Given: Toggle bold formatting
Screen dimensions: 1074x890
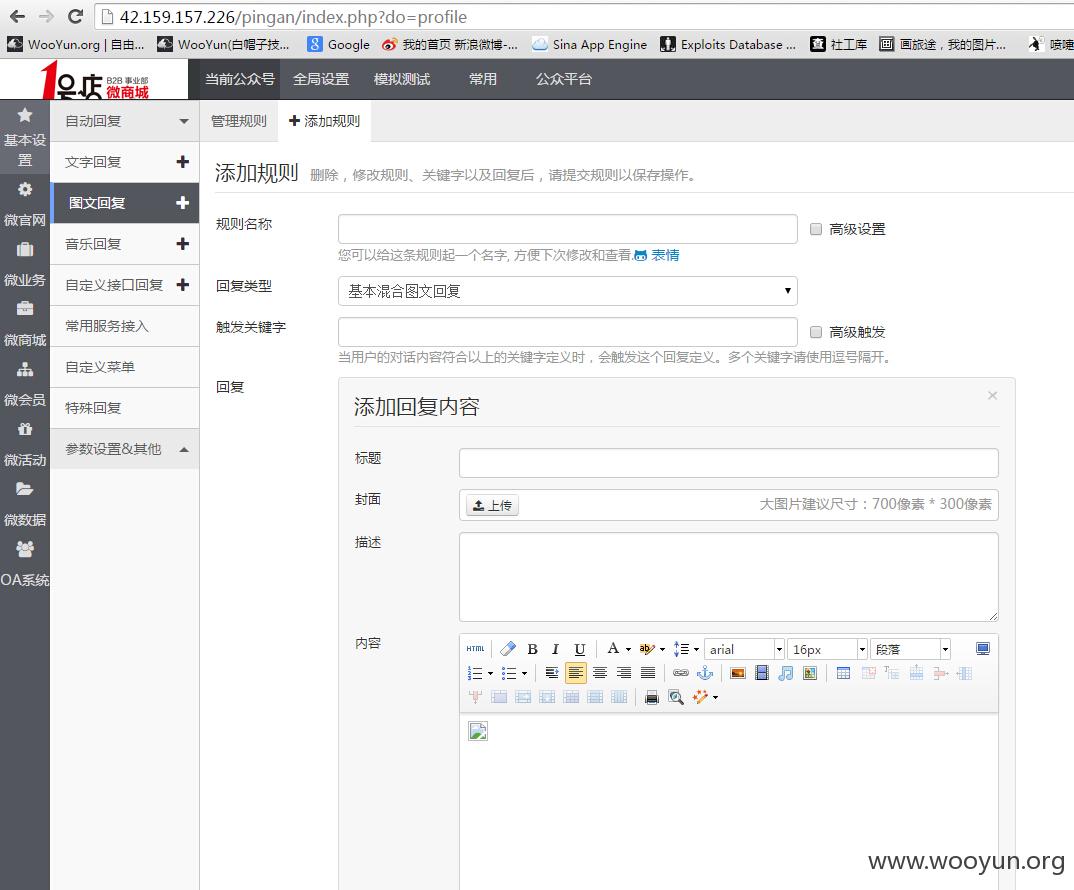Looking at the screenshot, I should [x=532, y=649].
